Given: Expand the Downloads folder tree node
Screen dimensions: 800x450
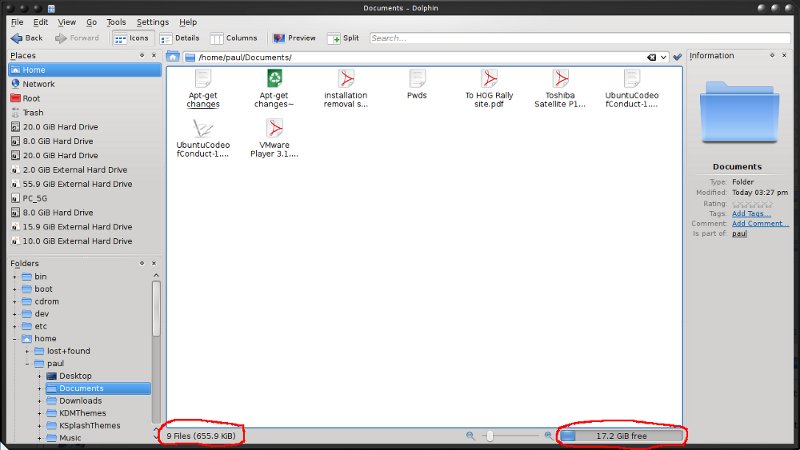Looking at the screenshot, I should pos(40,401).
